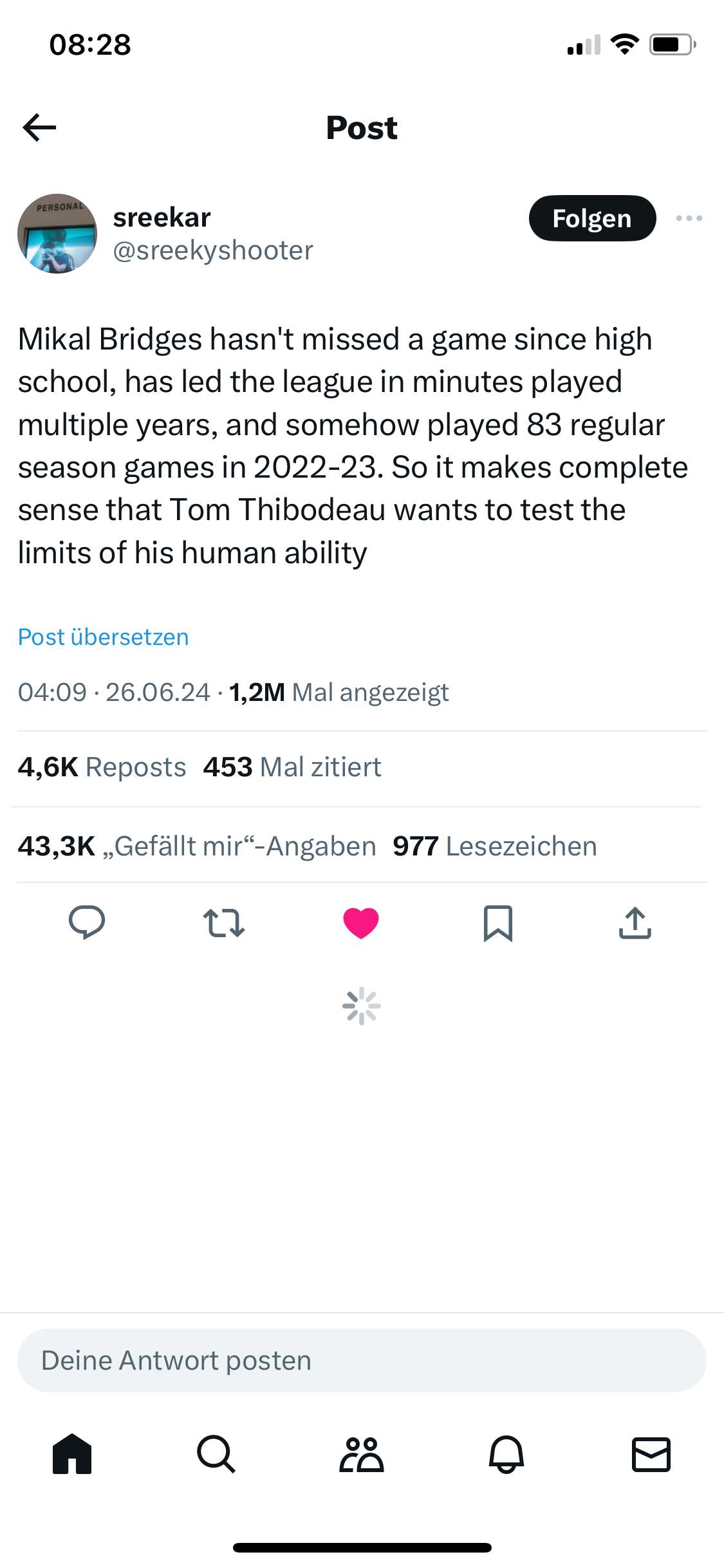The image size is (724, 1568).
Task: Tap the 'Deine Antwort posten' field
Action: (x=362, y=1360)
